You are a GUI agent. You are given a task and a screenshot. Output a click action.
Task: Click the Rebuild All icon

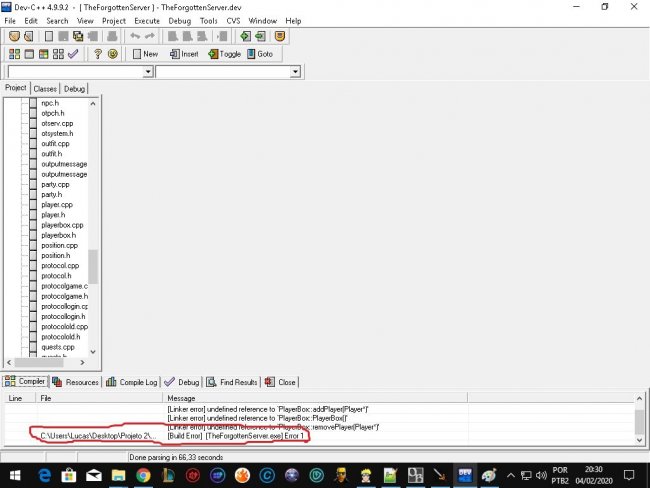click(x=58, y=54)
